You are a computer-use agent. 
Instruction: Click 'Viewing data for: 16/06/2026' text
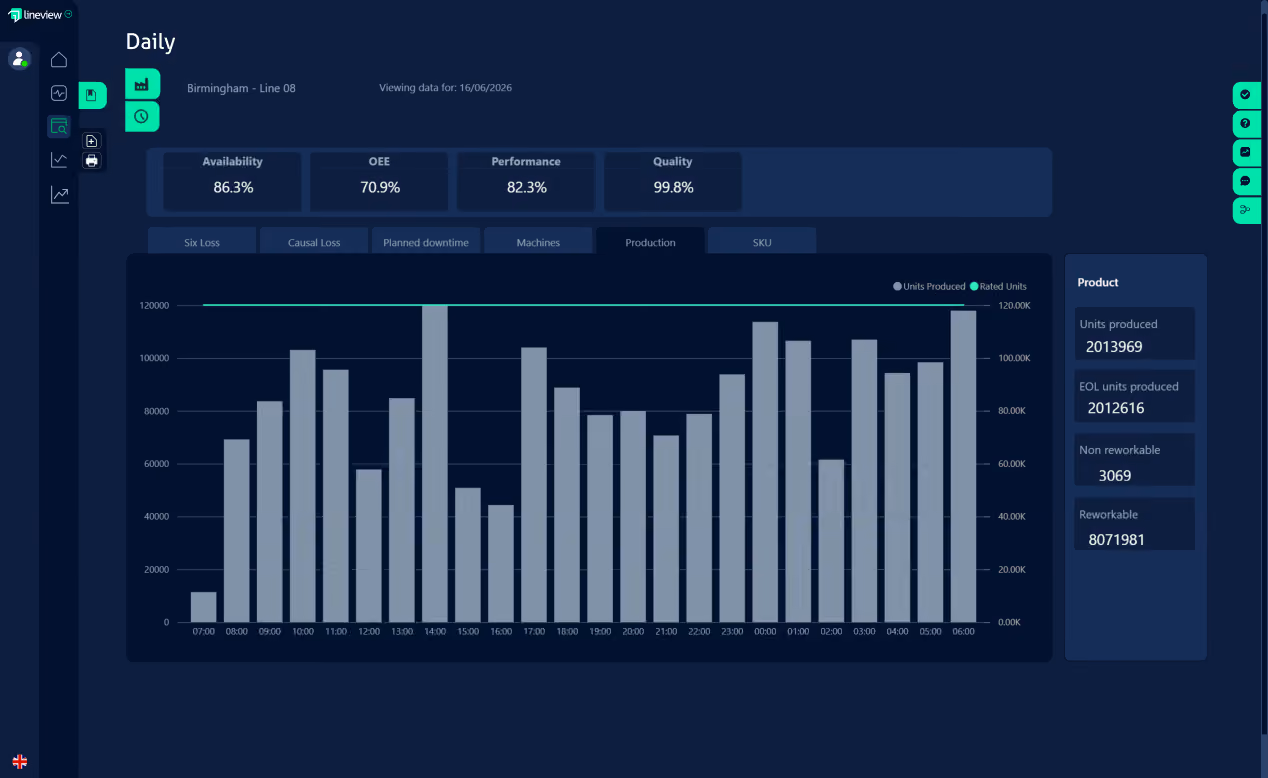(x=445, y=87)
